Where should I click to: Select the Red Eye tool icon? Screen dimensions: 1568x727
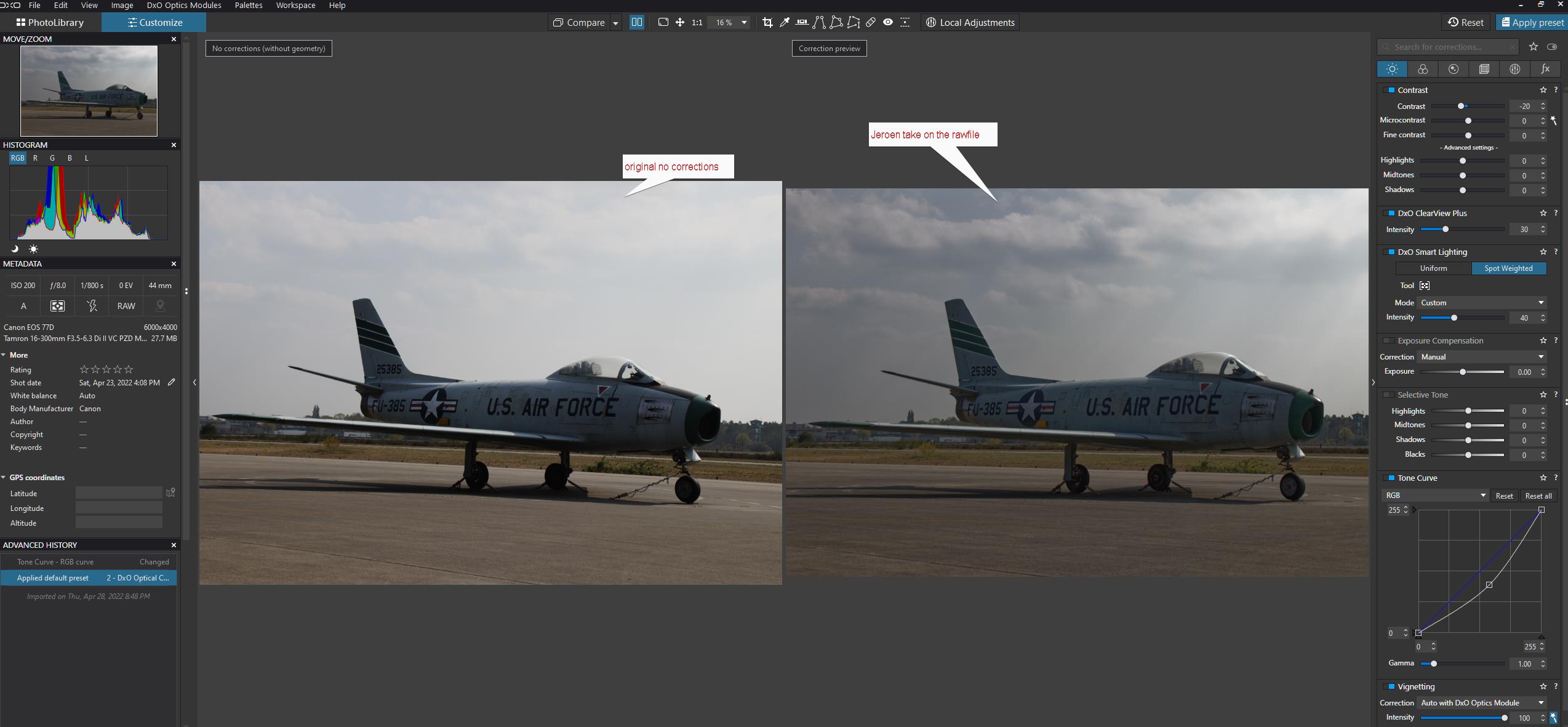[888, 22]
